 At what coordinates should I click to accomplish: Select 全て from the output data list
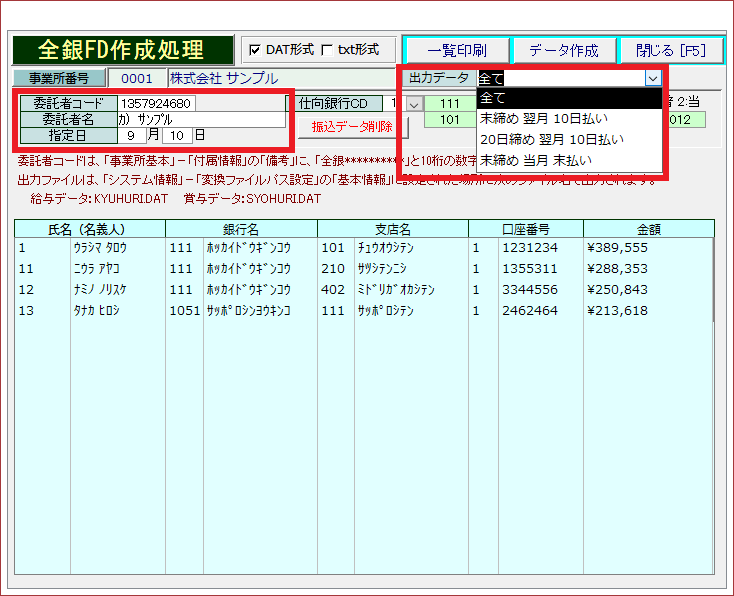coord(568,98)
